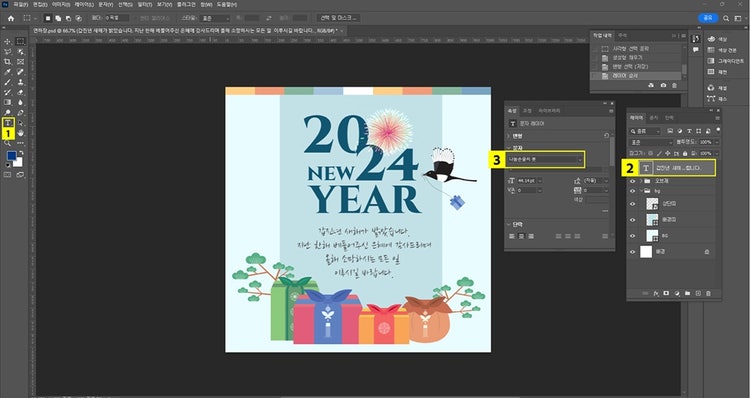Select the Zoom tool in toolbox
The height and width of the screenshot is (398, 750).
pyautogui.click(x=8, y=143)
